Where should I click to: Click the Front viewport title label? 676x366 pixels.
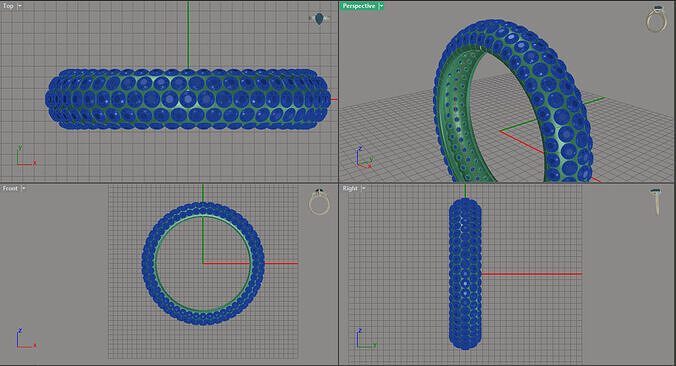[10, 188]
